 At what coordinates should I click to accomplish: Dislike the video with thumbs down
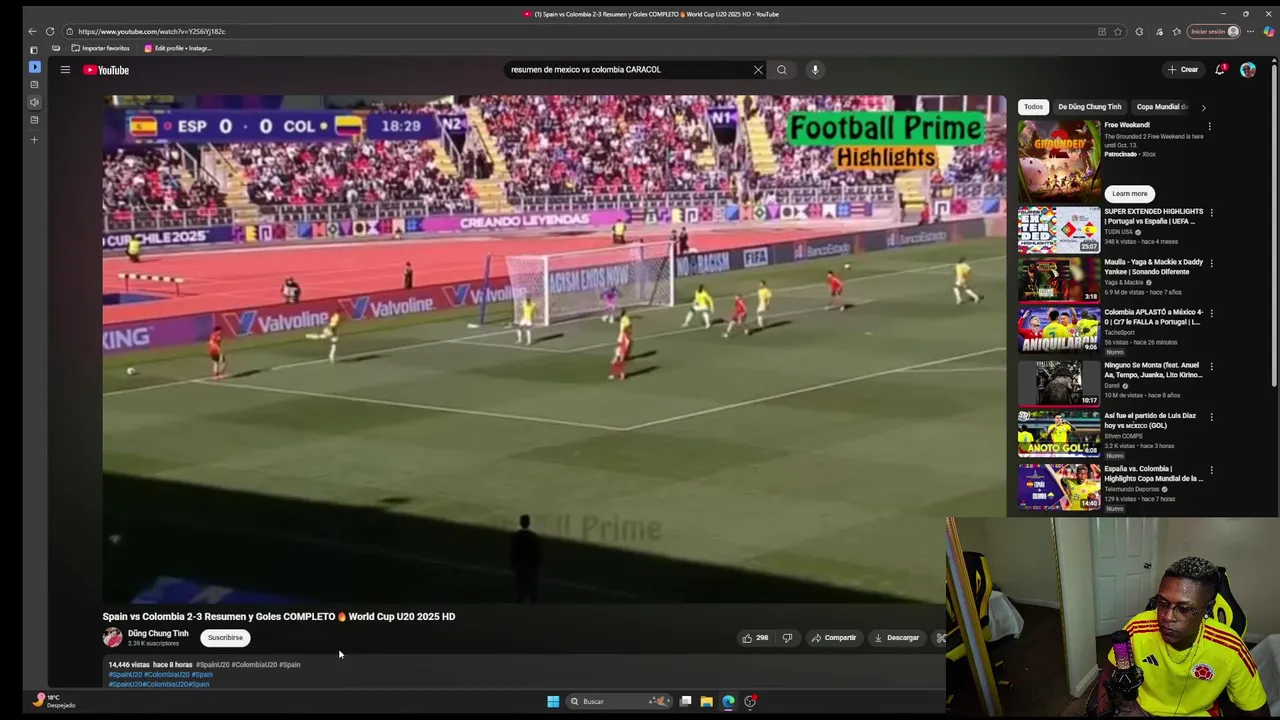pos(788,638)
